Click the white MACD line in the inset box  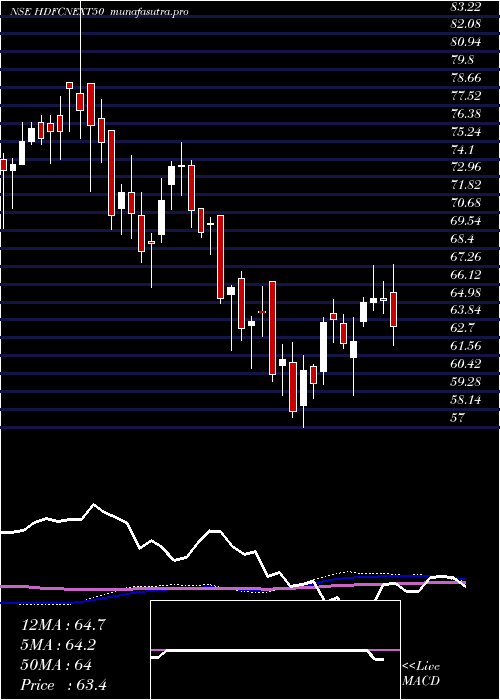(267, 653)
